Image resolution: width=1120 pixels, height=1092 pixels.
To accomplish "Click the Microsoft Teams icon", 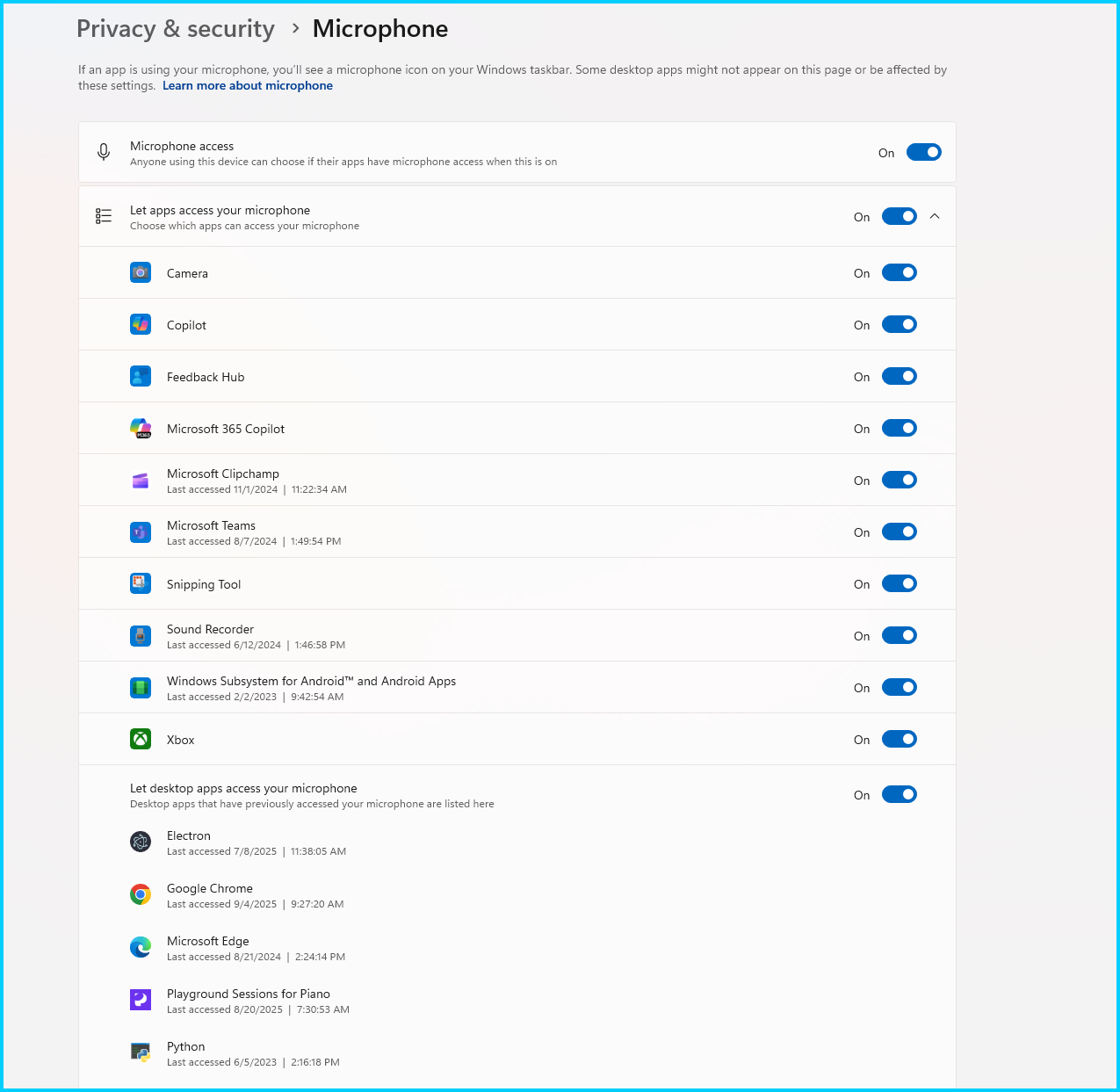I will 141,532.
